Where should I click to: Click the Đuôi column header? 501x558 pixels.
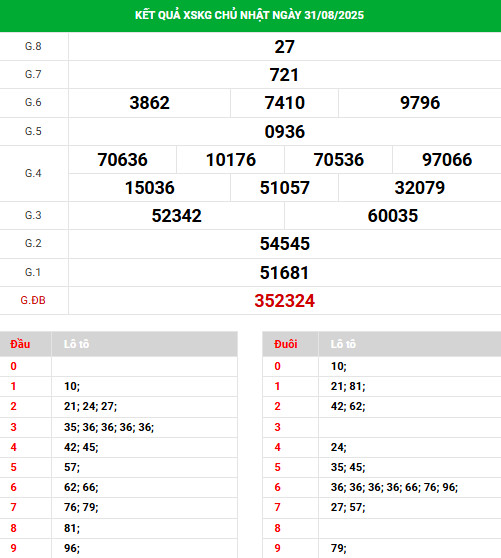286,344
